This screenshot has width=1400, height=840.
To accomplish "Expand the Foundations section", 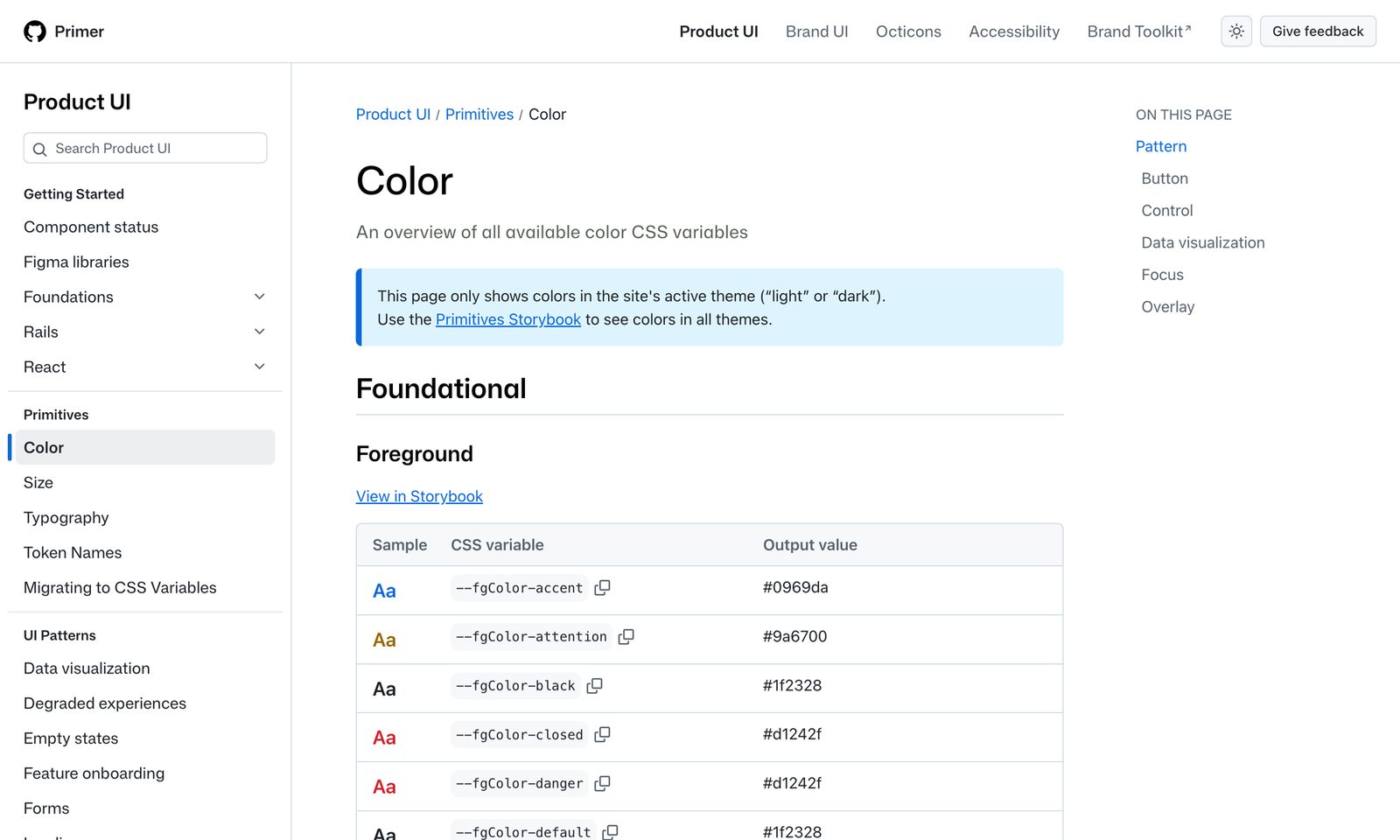I will click(x=259, y=297).
